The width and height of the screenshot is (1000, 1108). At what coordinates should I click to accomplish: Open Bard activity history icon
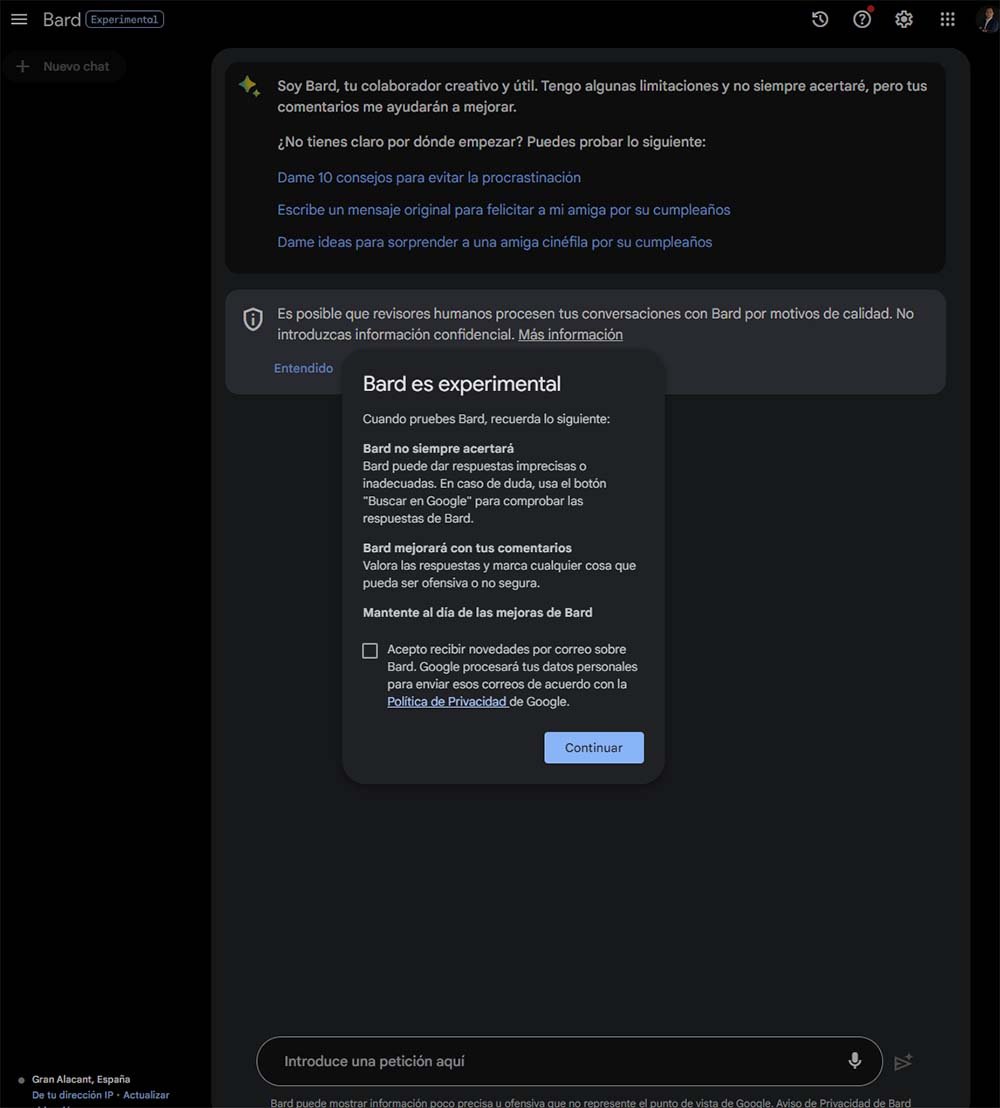820,20
